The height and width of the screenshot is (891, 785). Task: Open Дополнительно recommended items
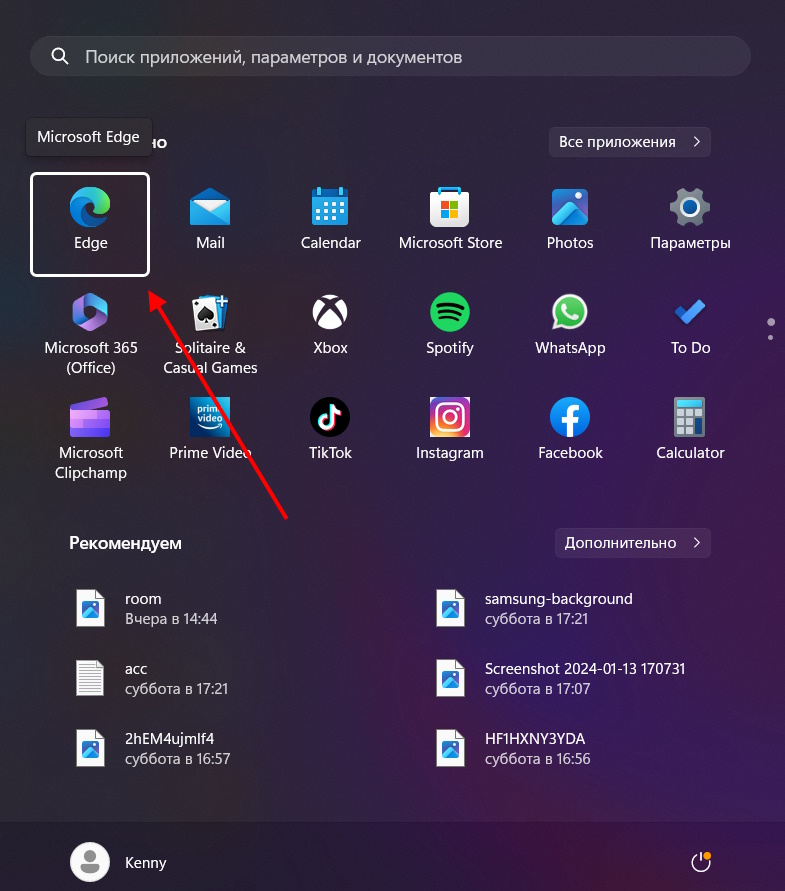632,543
